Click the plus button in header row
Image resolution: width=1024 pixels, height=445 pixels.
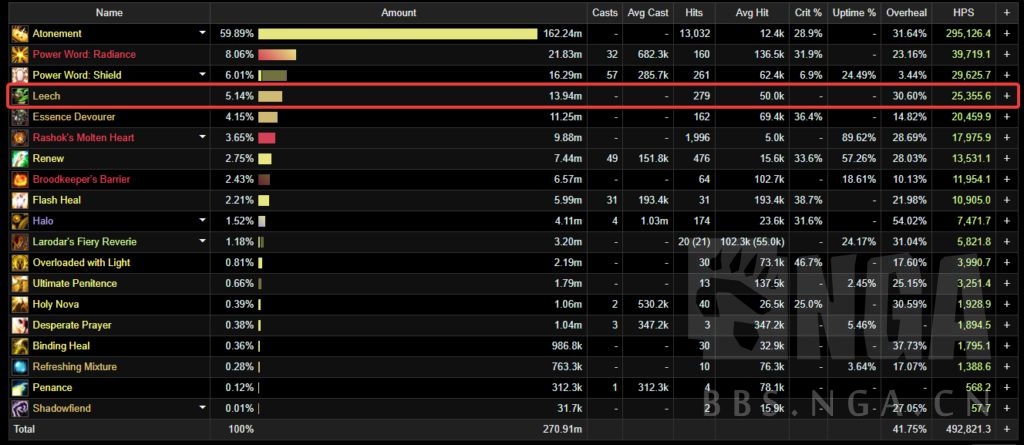(x=1007, y=13)
